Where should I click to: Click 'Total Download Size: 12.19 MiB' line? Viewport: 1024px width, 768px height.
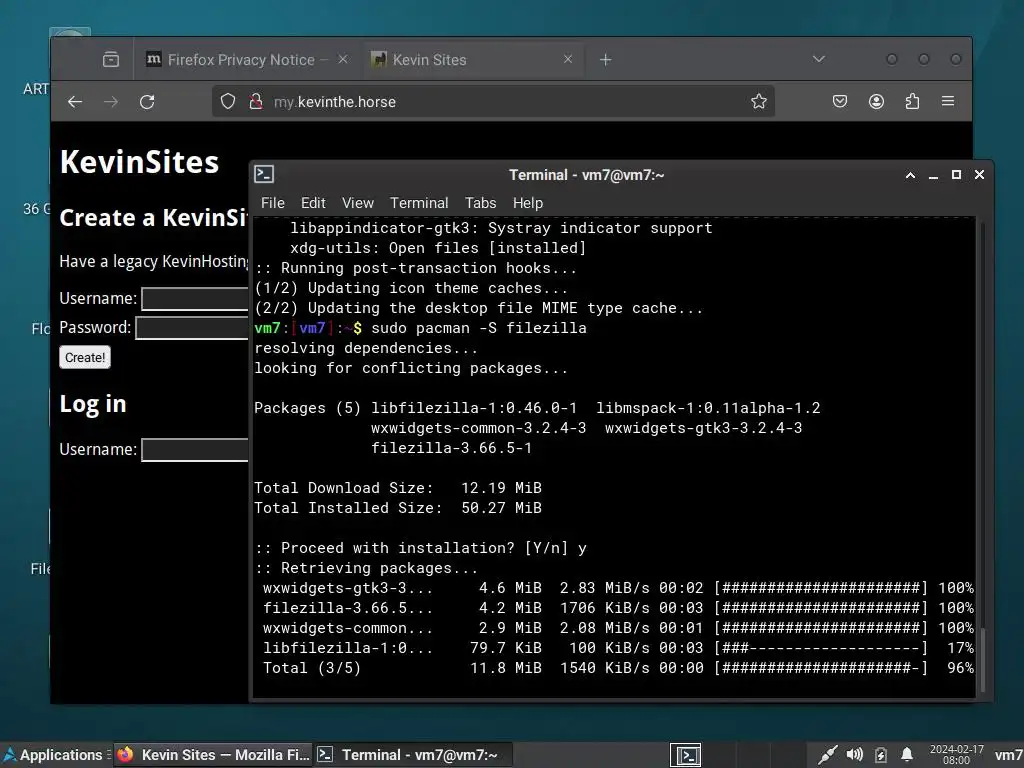(398, 488)
